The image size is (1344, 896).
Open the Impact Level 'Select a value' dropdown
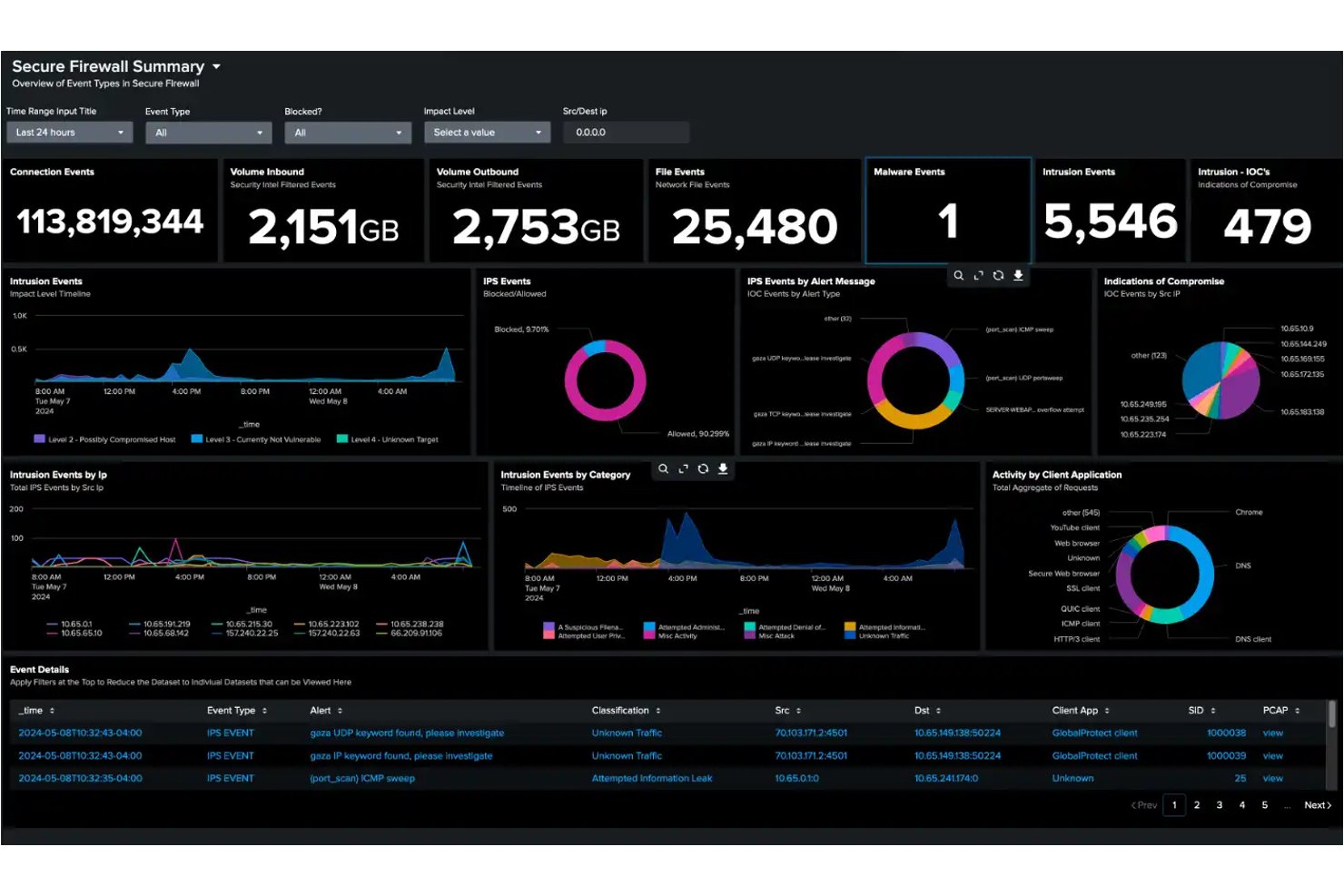click(x=487, y=133)
